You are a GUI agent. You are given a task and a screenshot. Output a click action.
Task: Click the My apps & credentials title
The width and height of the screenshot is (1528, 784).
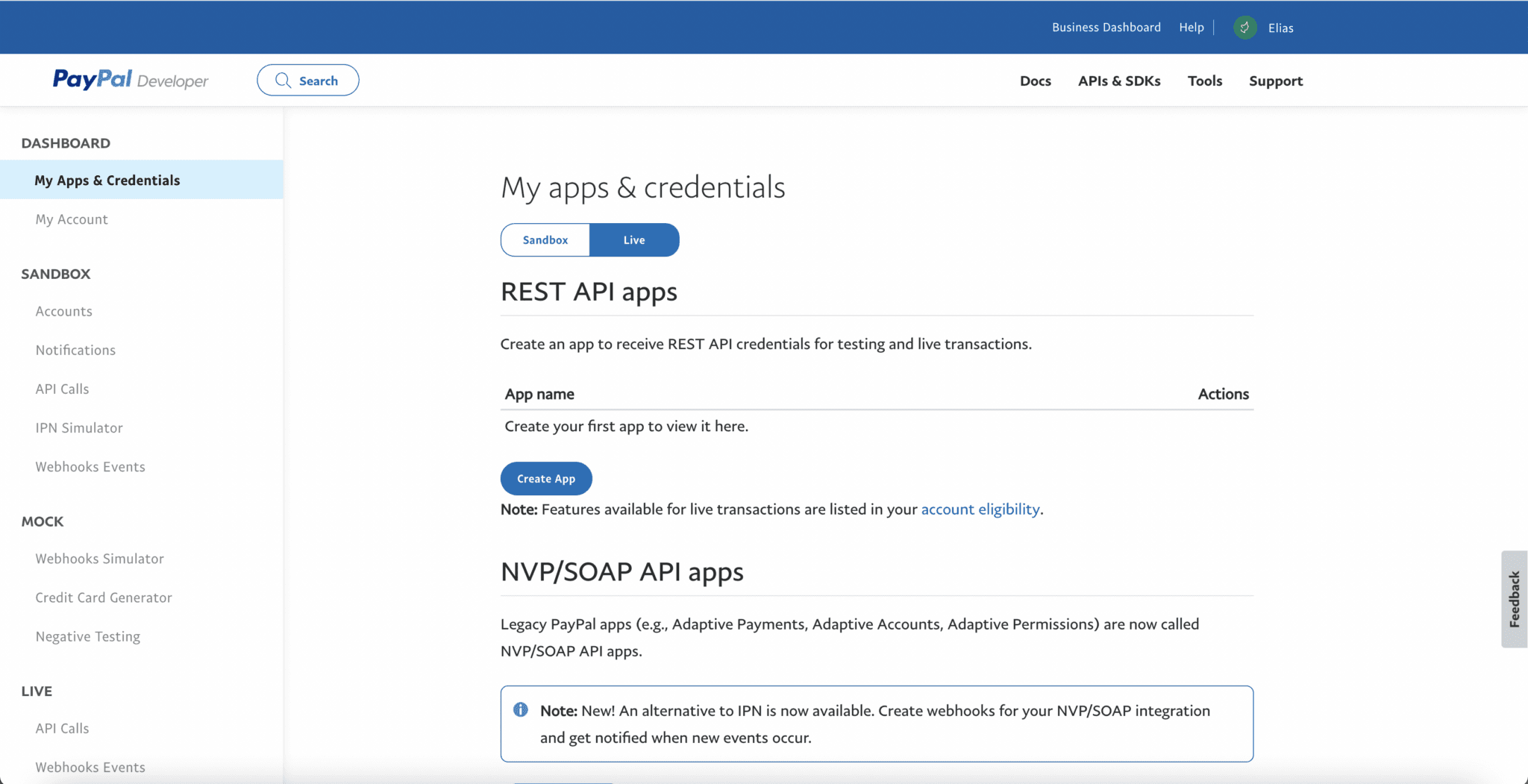[x=643, y=187]
